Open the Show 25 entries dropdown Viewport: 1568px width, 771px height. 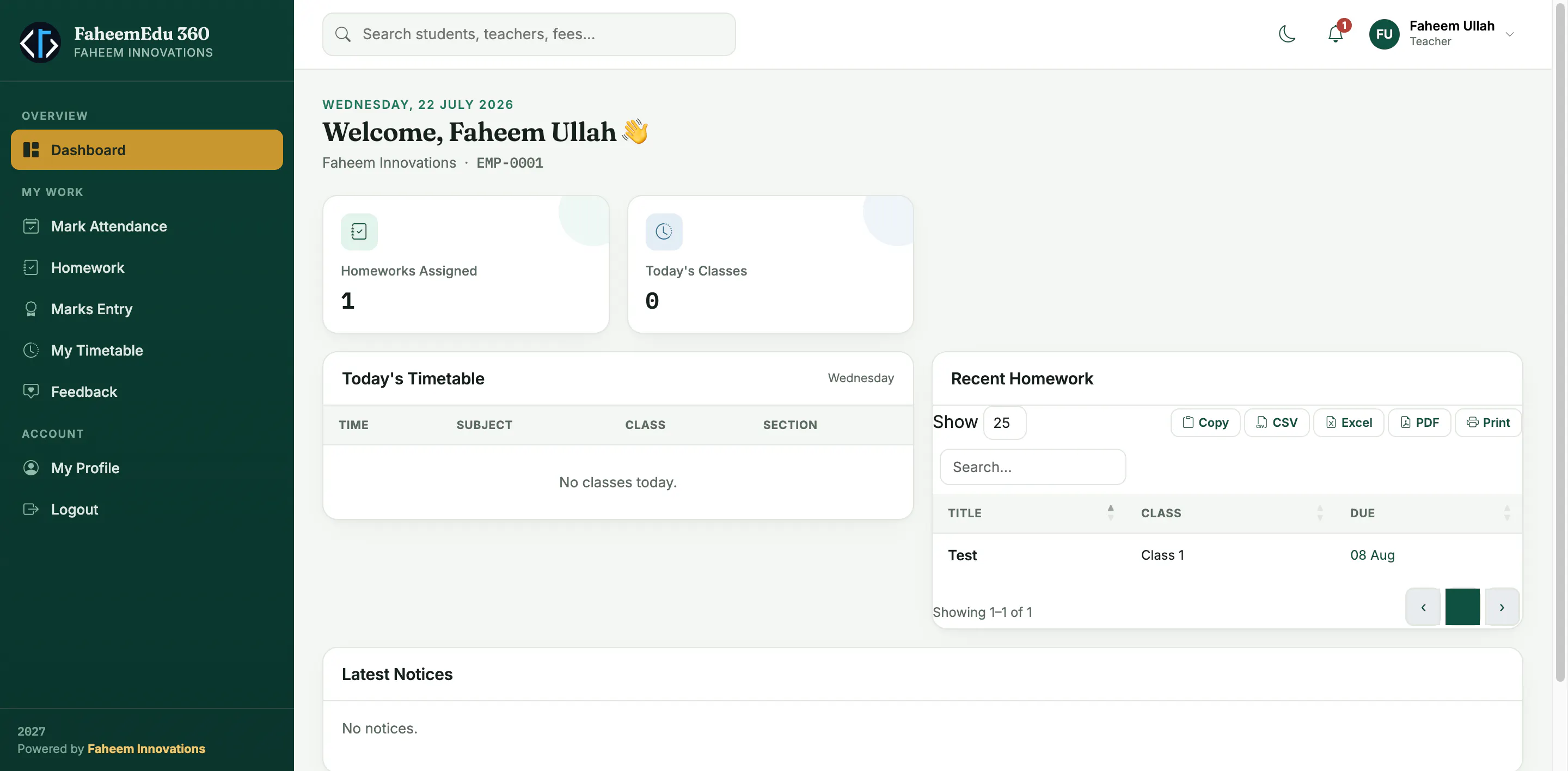1004,423
